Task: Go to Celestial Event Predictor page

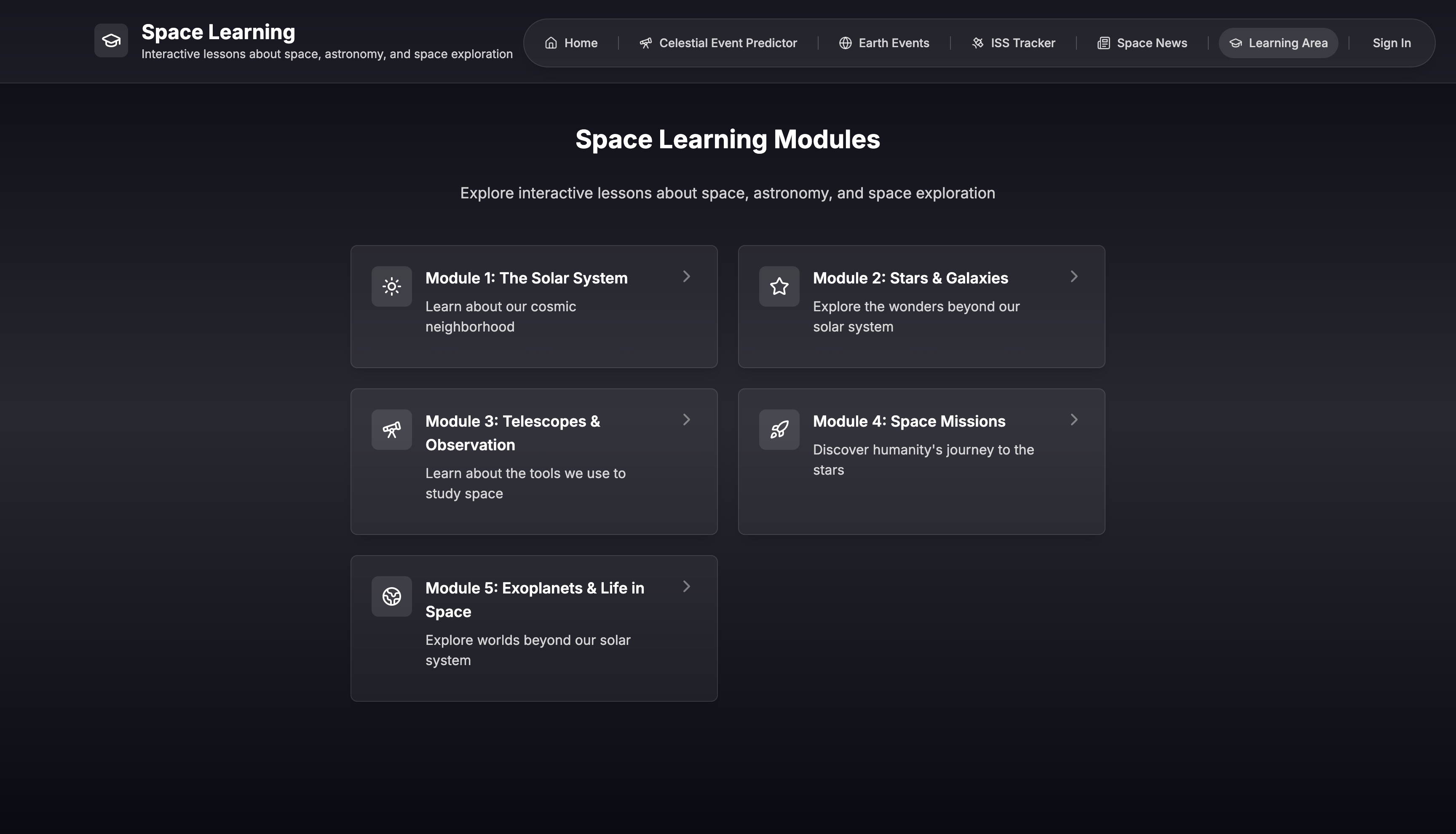Action: 718,43
